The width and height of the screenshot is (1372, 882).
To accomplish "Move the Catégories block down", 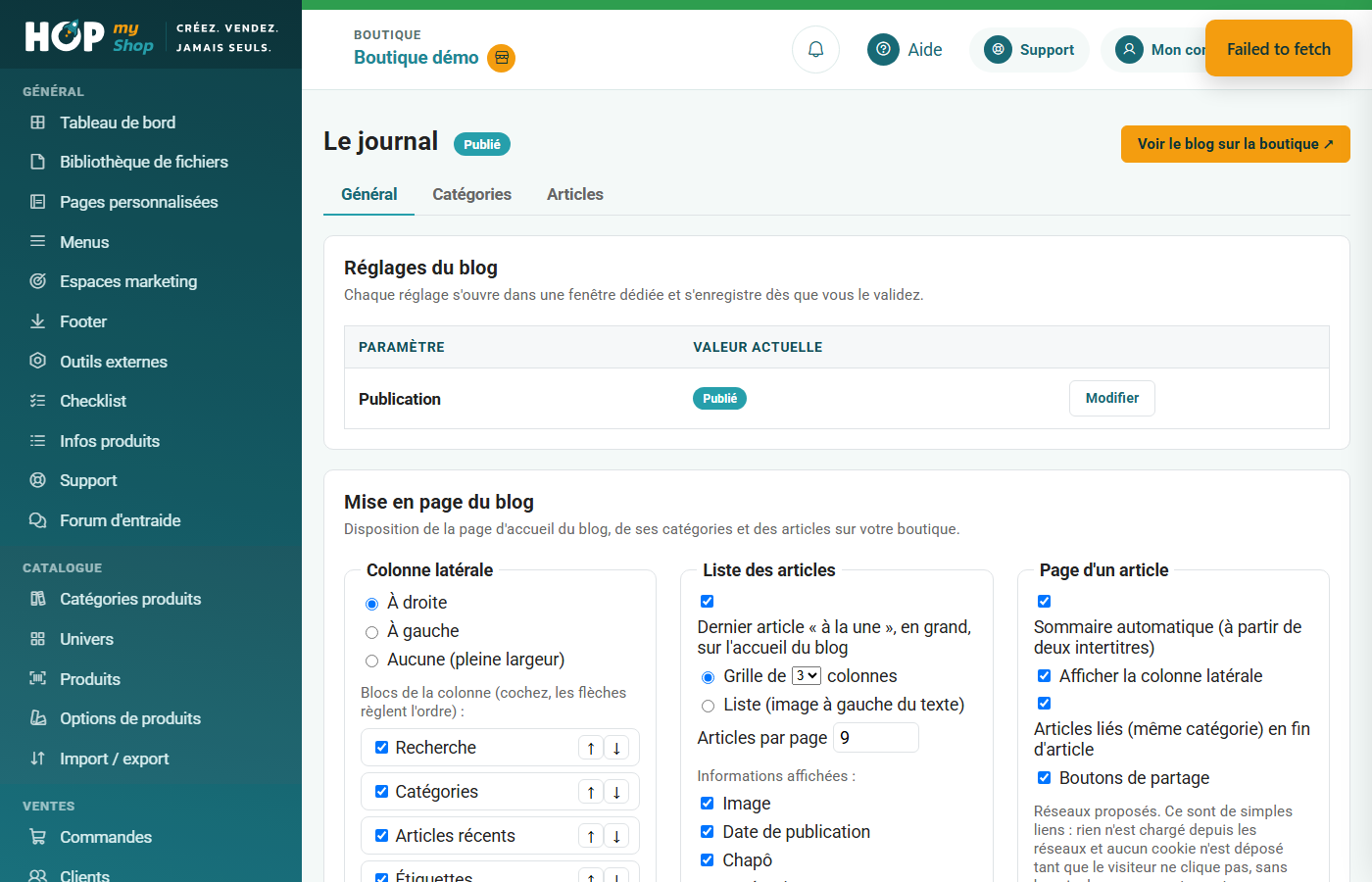I will pyautogui.click(x=616, y=792).
